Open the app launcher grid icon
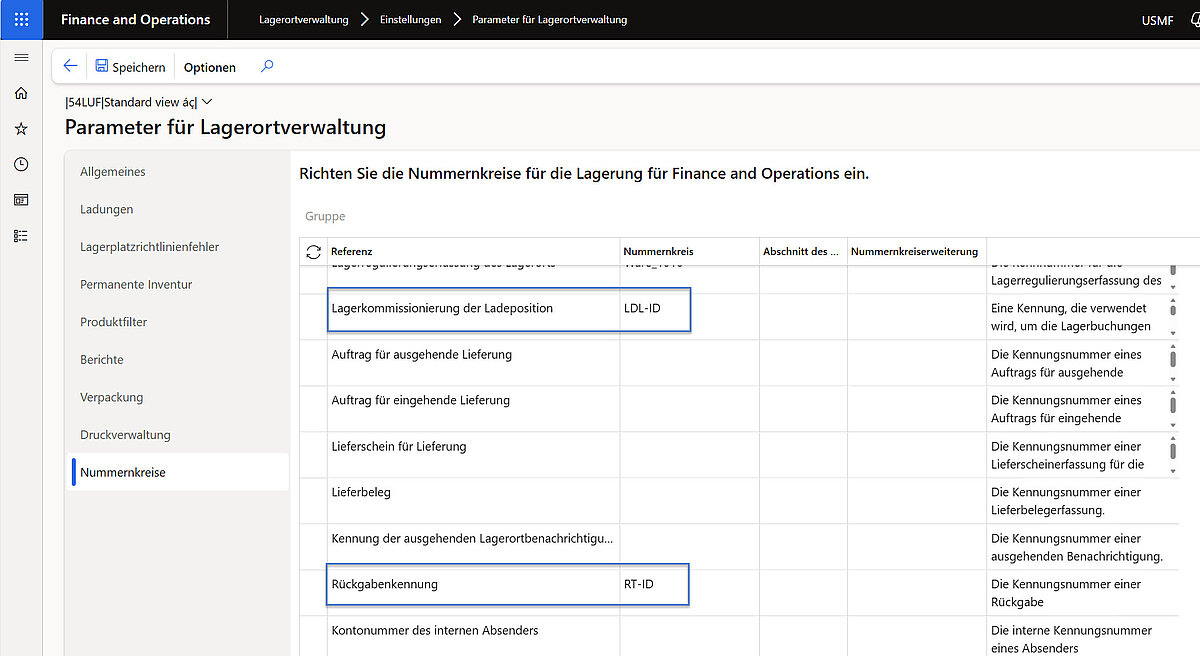 21,19
